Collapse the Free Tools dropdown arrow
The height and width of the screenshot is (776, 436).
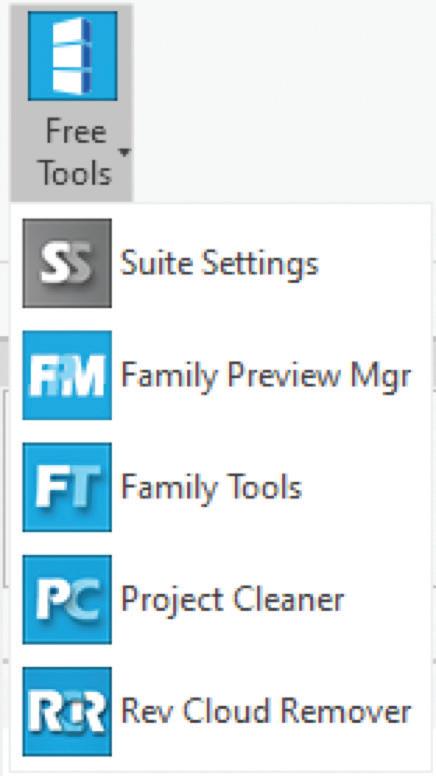click(125, 152)
